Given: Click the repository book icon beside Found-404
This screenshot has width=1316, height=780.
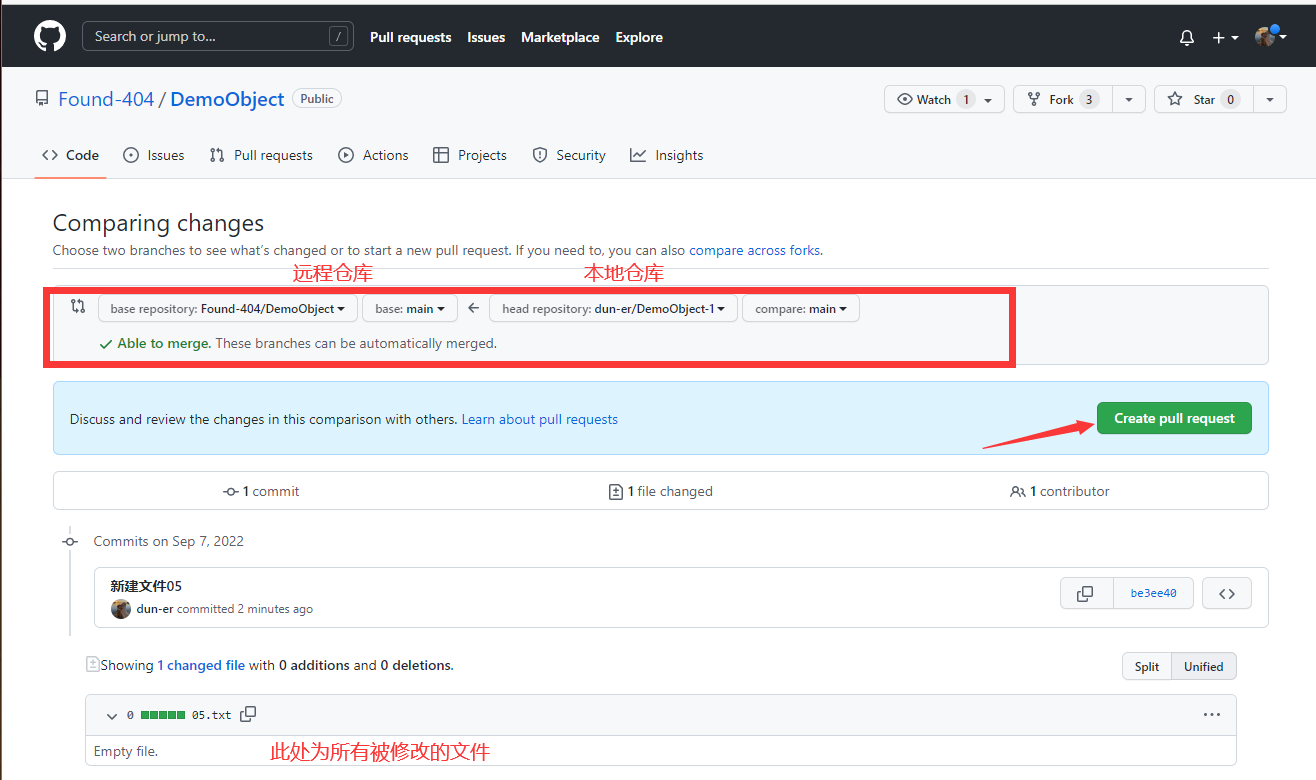Looking at the screenshot, I should click(x=41, y=97).
